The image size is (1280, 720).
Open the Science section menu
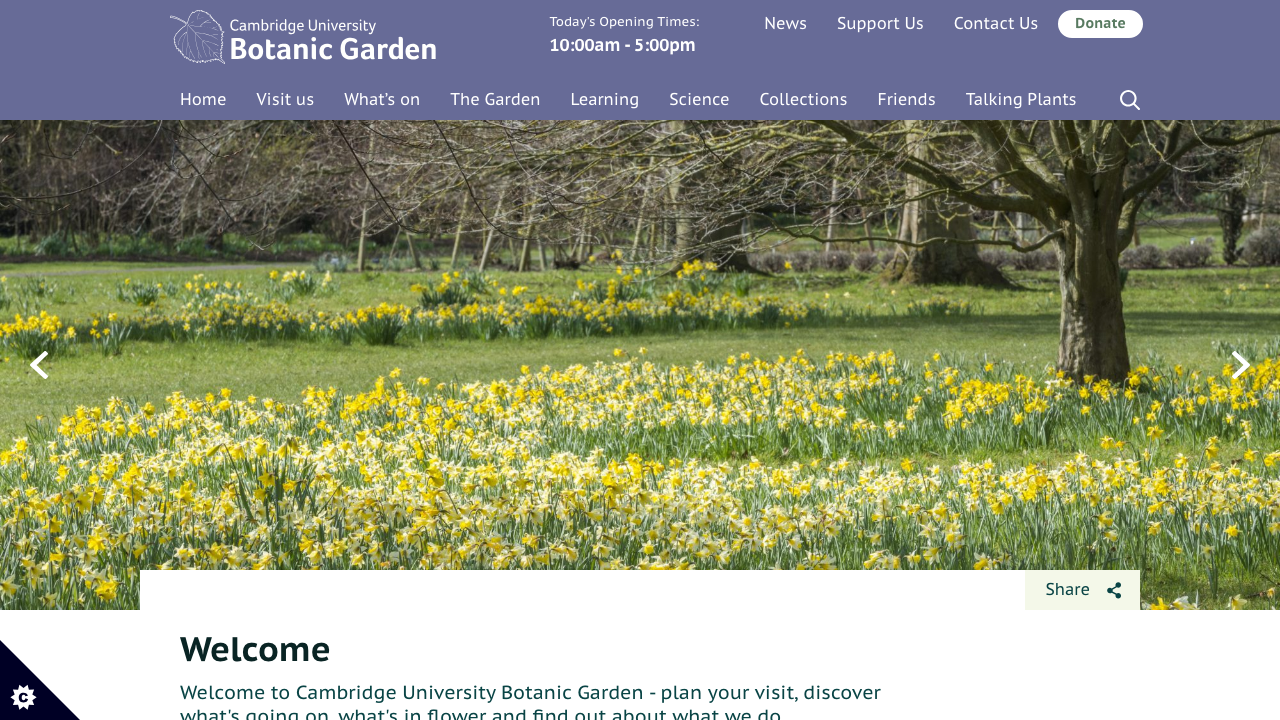[x=698, y=98]
